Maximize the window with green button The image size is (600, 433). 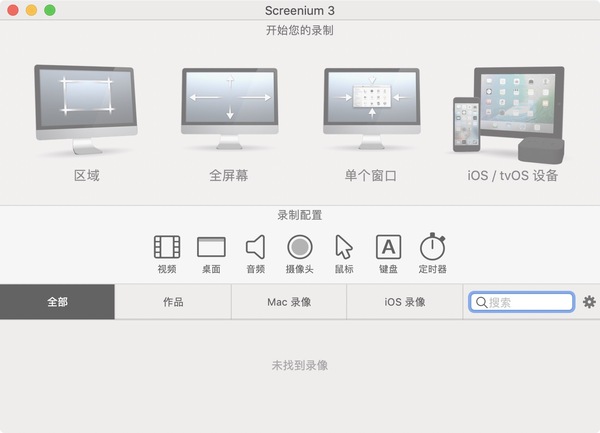tap(50, 10)
